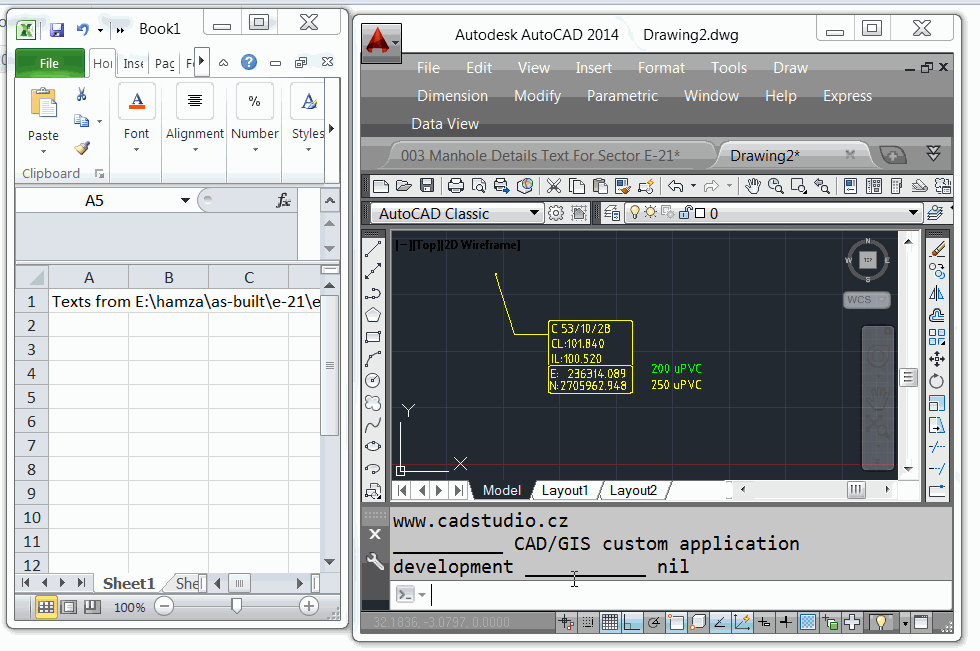Select the Polygon tool

(373, 314)
